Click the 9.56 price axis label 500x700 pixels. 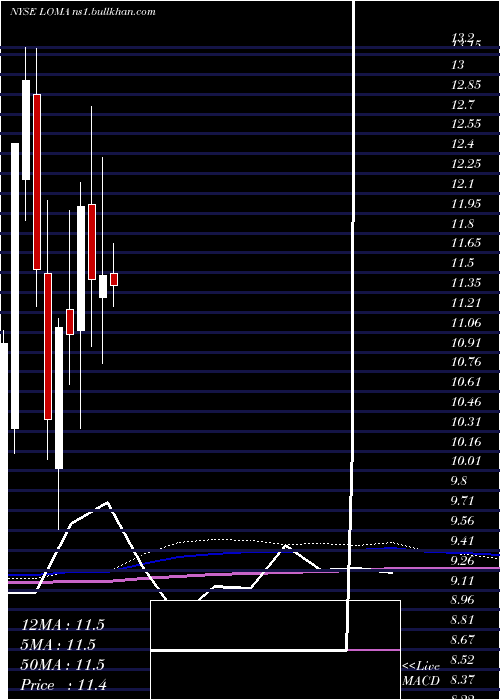pos(463,521)
